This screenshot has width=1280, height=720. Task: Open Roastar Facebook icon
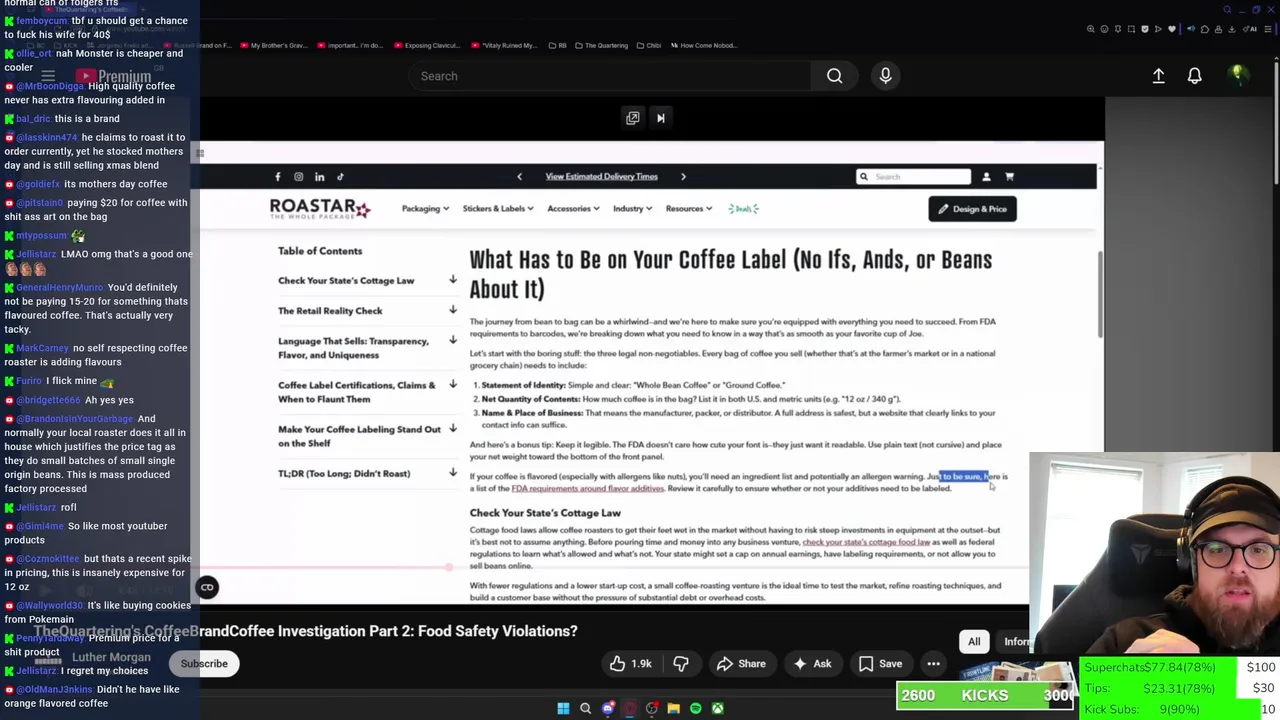278,177
